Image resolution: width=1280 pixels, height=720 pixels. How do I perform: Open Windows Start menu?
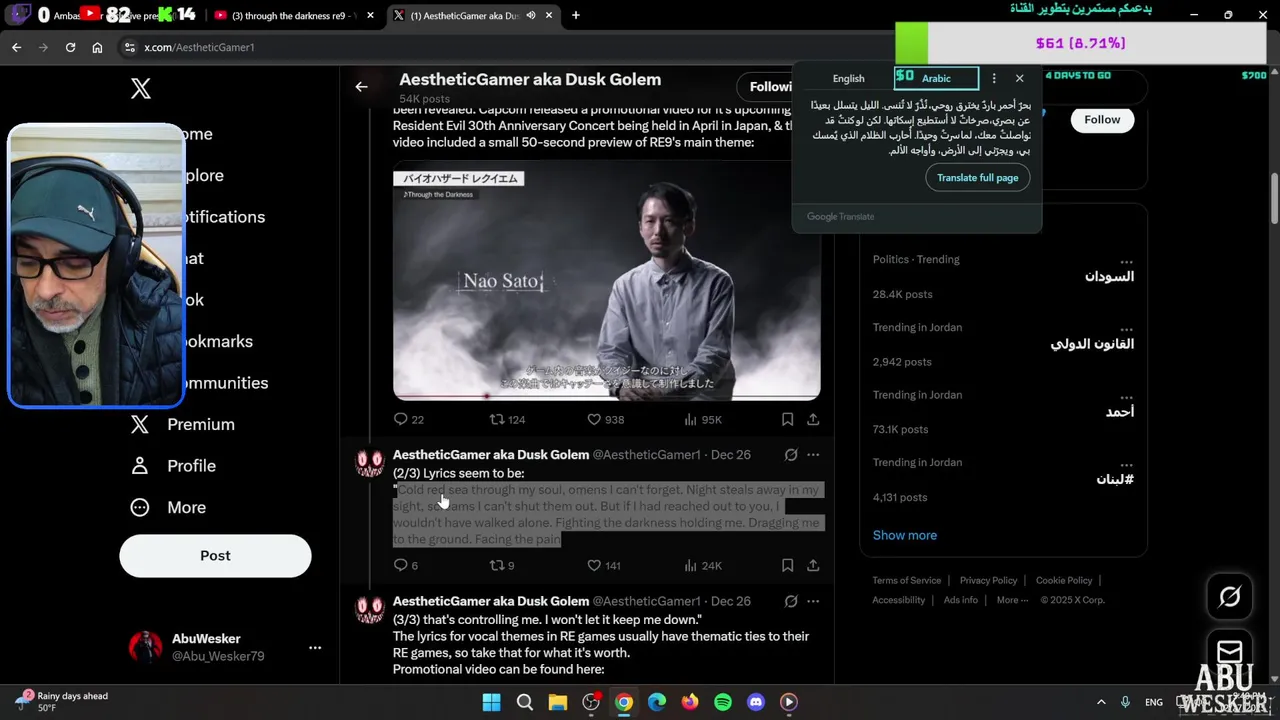click(491, 702)
